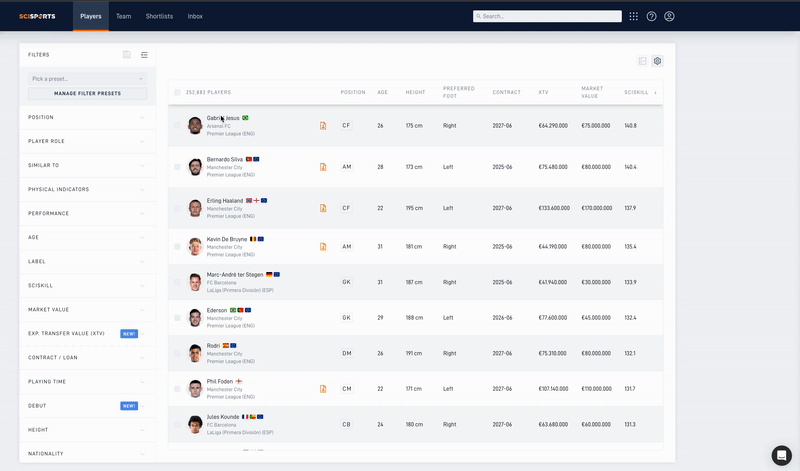Expand the Contract / Loan filter
This screenshot has width=800, height=471.
[87, 358]
